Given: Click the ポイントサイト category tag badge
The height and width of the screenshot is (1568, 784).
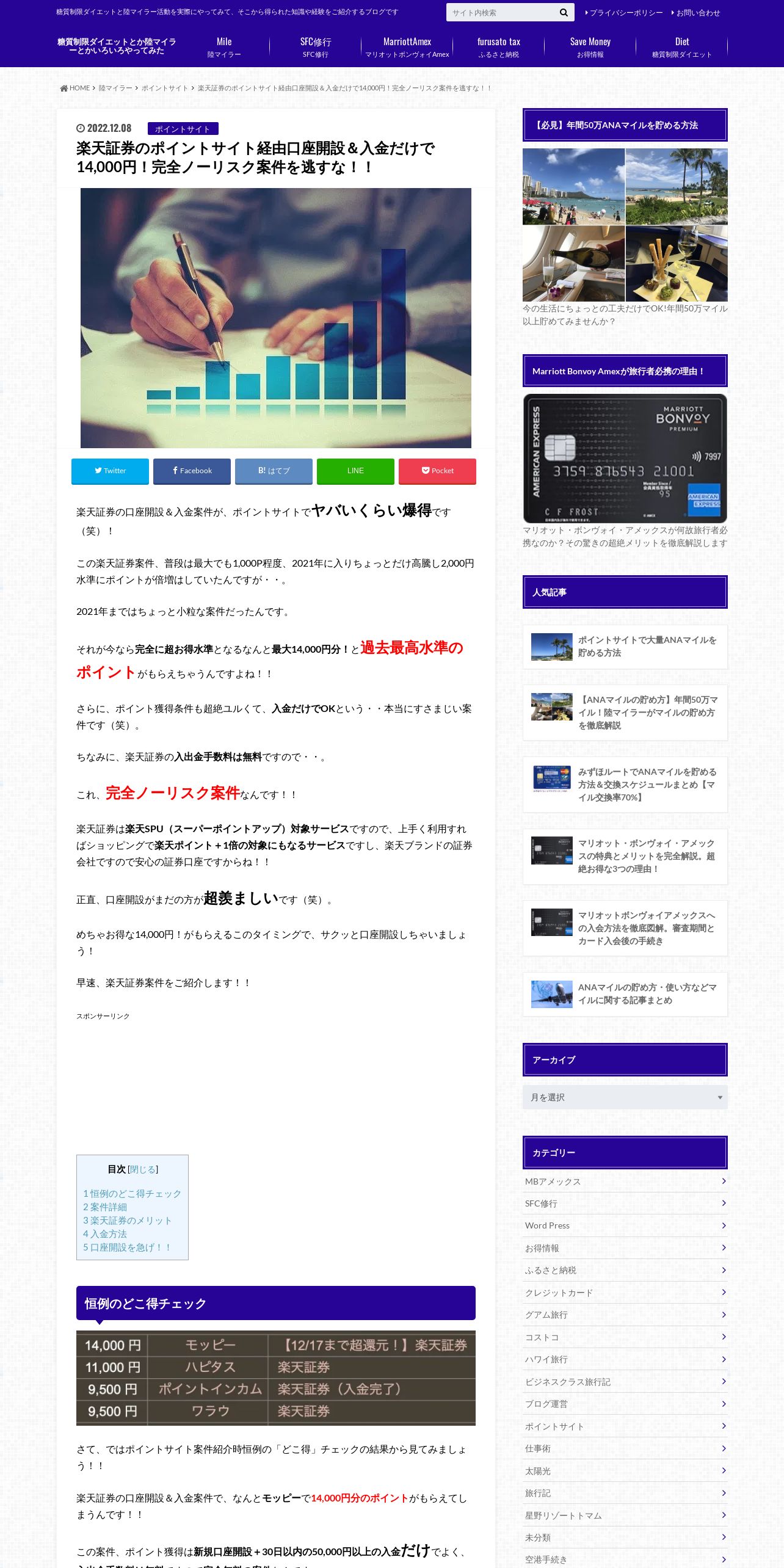Looking at the screenshot, I should tap(183, 129).
